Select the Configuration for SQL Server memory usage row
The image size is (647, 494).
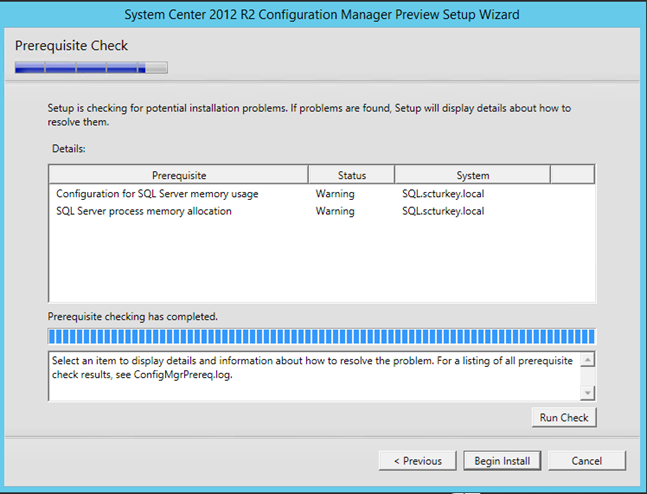tap(322, 194)
